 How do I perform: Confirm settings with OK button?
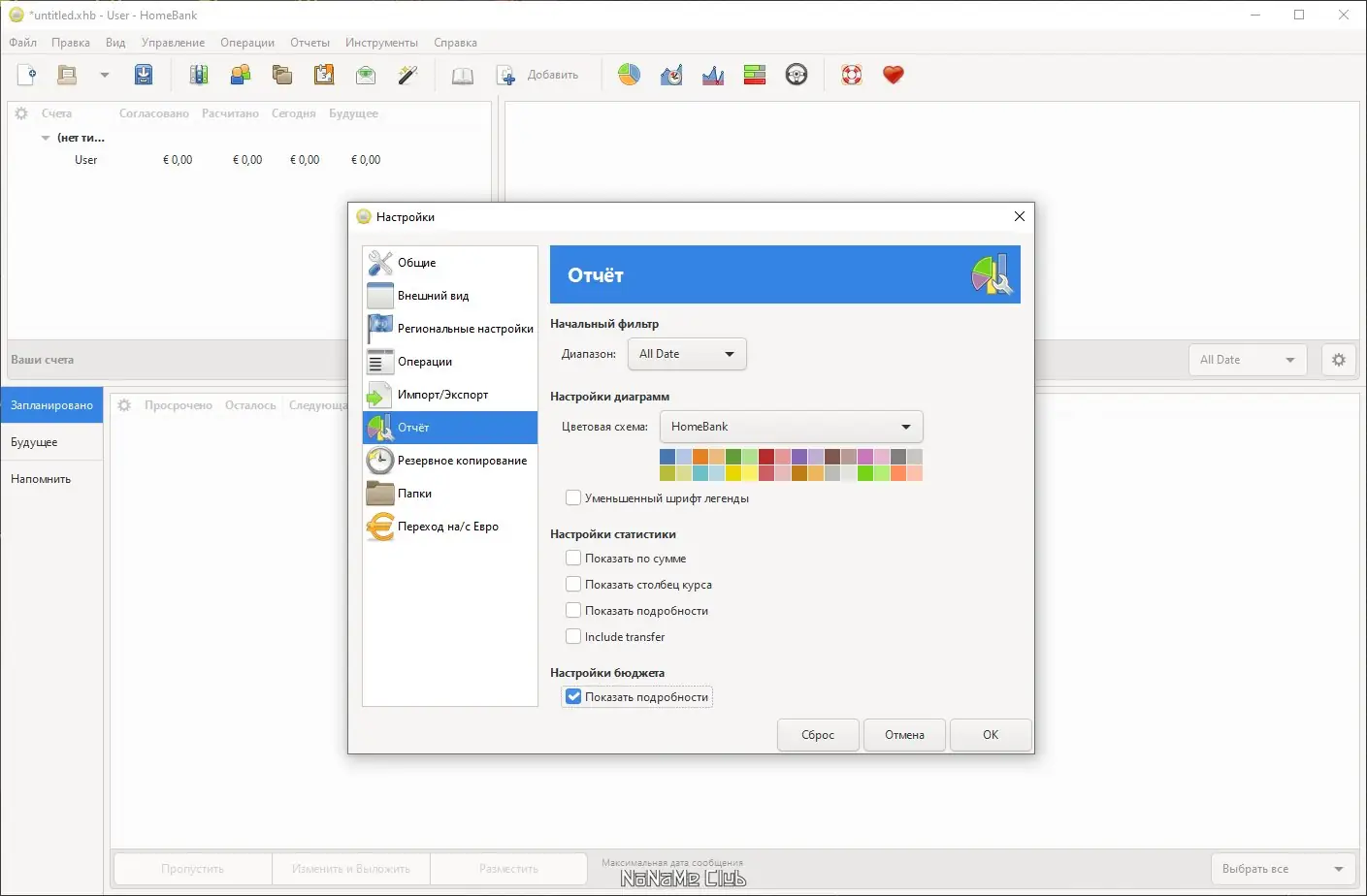[991, 735]
